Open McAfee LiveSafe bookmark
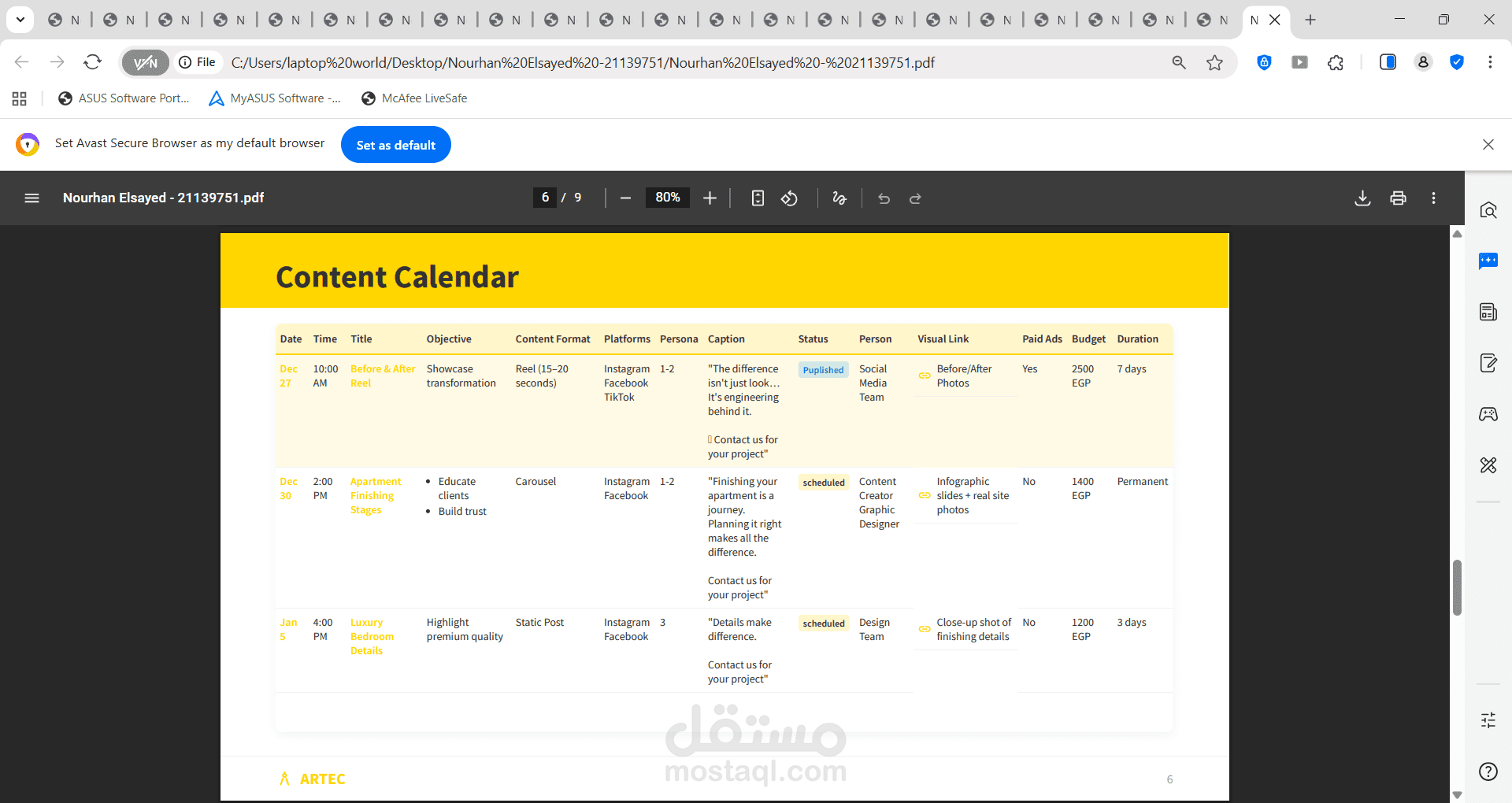Image resolution: width=1512 pixels, height=803 pixels. pyautogui.click(x=414, y=98)
